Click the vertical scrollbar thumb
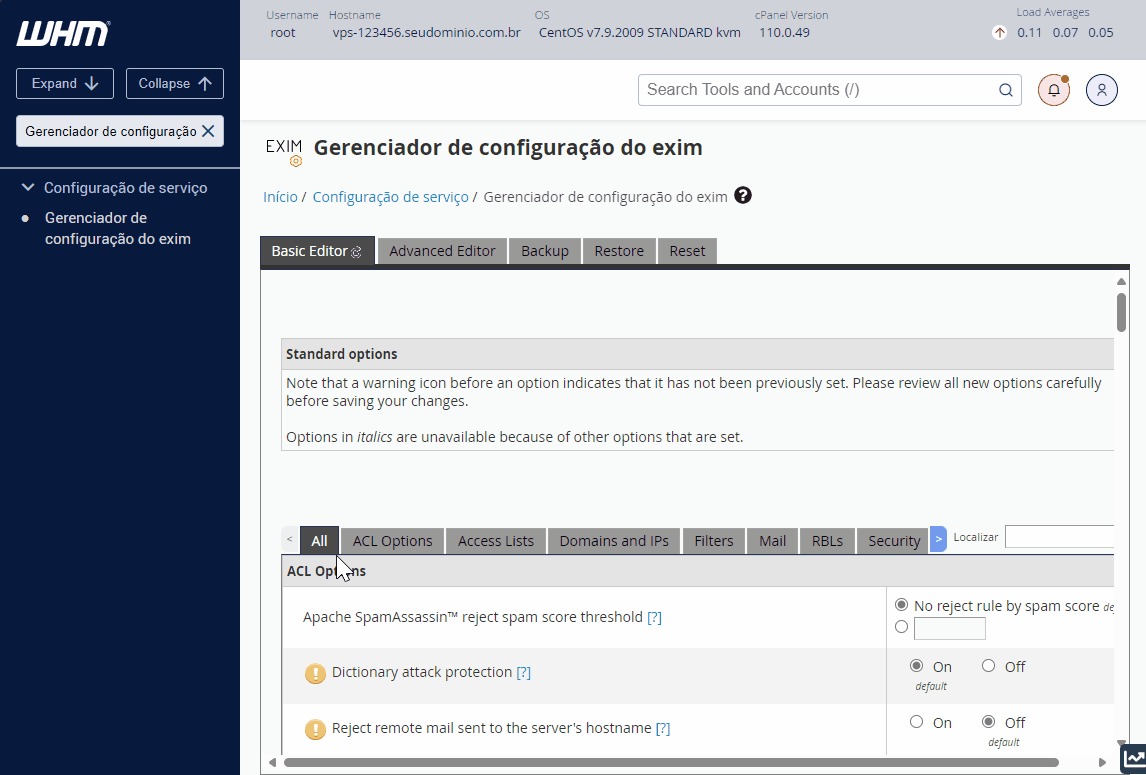Viewport: 1146px width, 775px height. point(1121,312)
